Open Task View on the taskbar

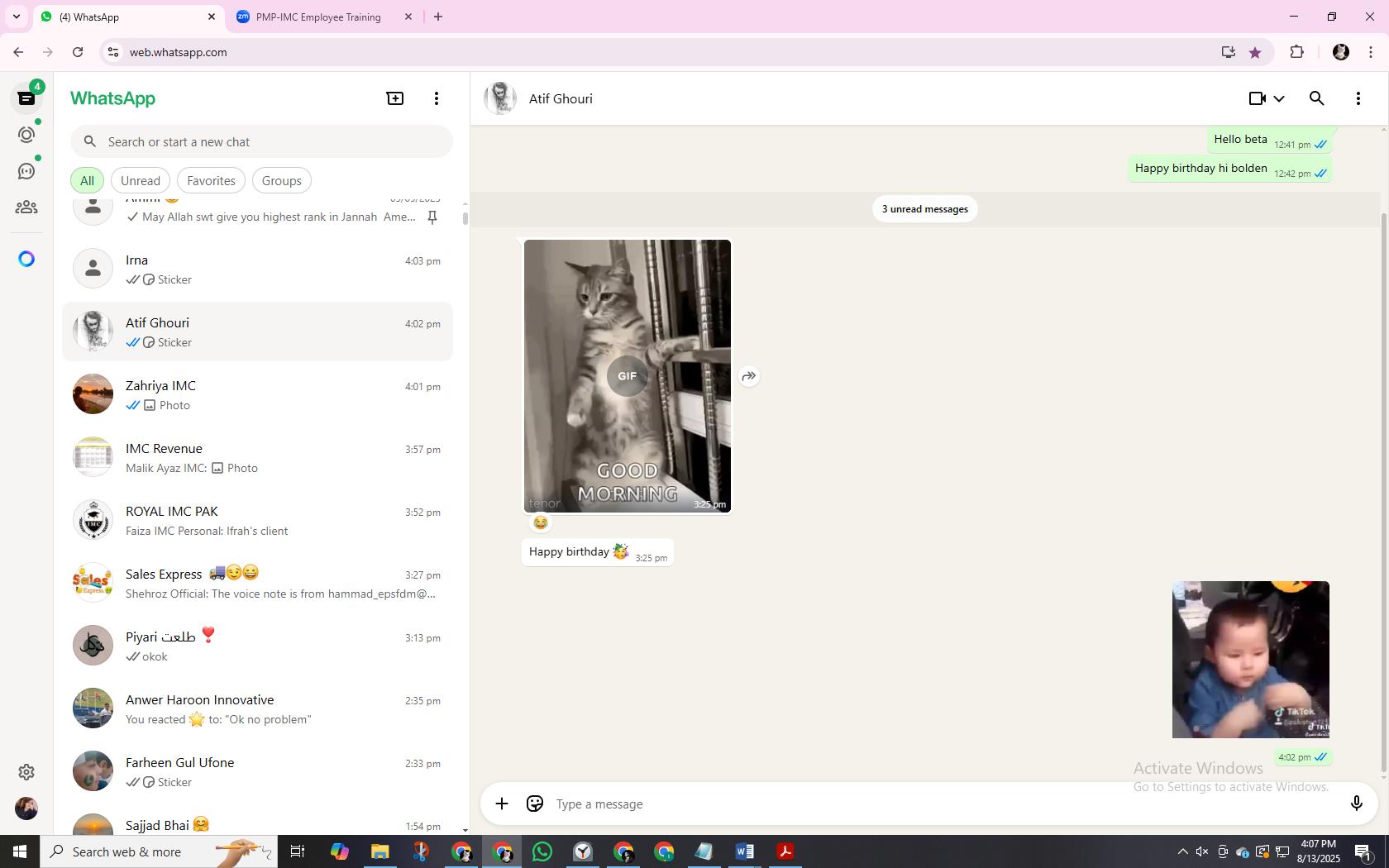point(298,851)
